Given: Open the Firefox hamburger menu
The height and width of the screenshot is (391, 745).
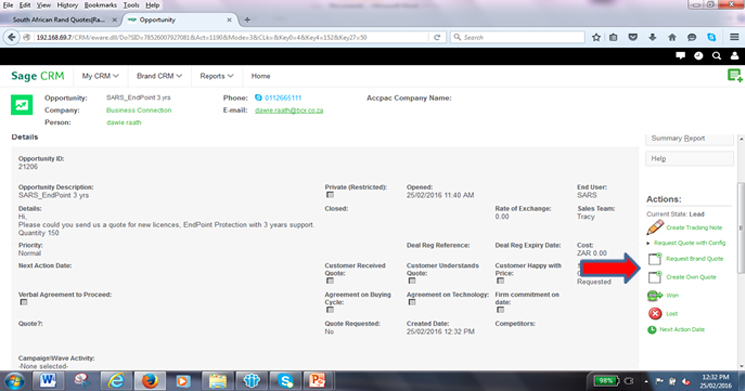Looking at the screenshot, I should coord(734,37).
